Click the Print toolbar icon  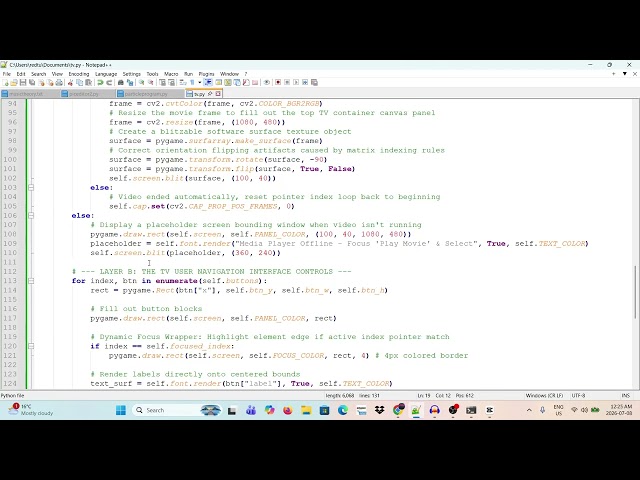tap(59, 82)
